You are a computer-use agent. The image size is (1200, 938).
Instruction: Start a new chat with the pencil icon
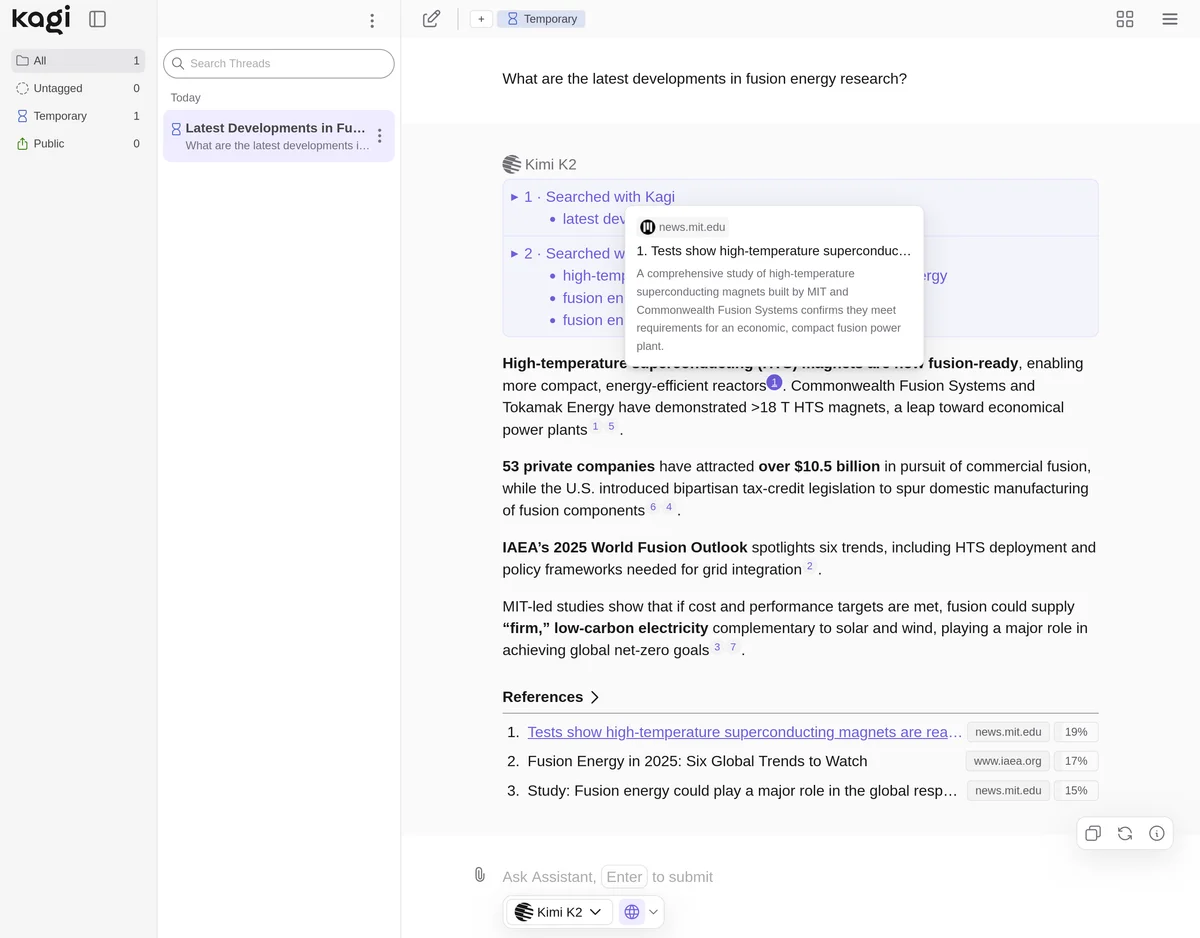tap(431, 18)
